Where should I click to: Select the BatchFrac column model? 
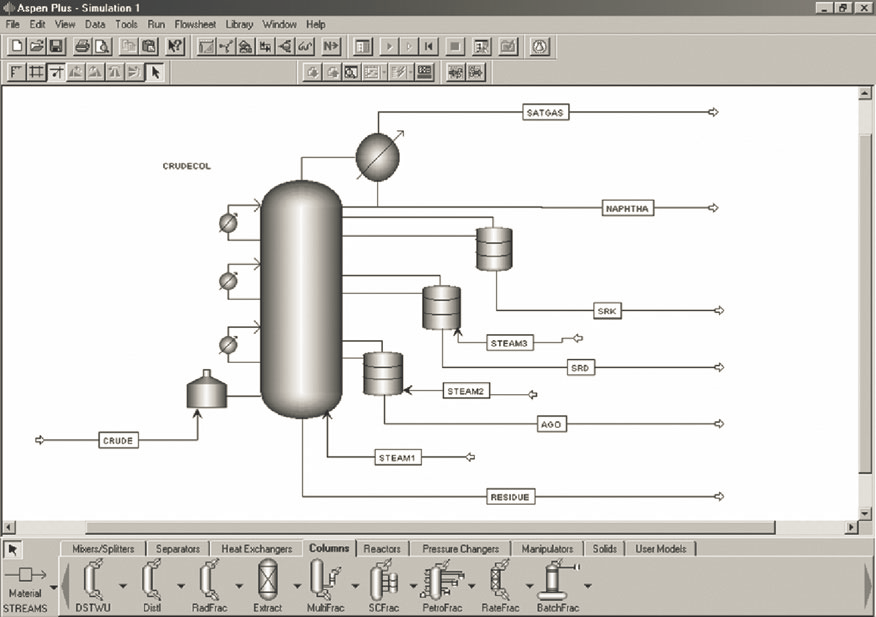558,584
